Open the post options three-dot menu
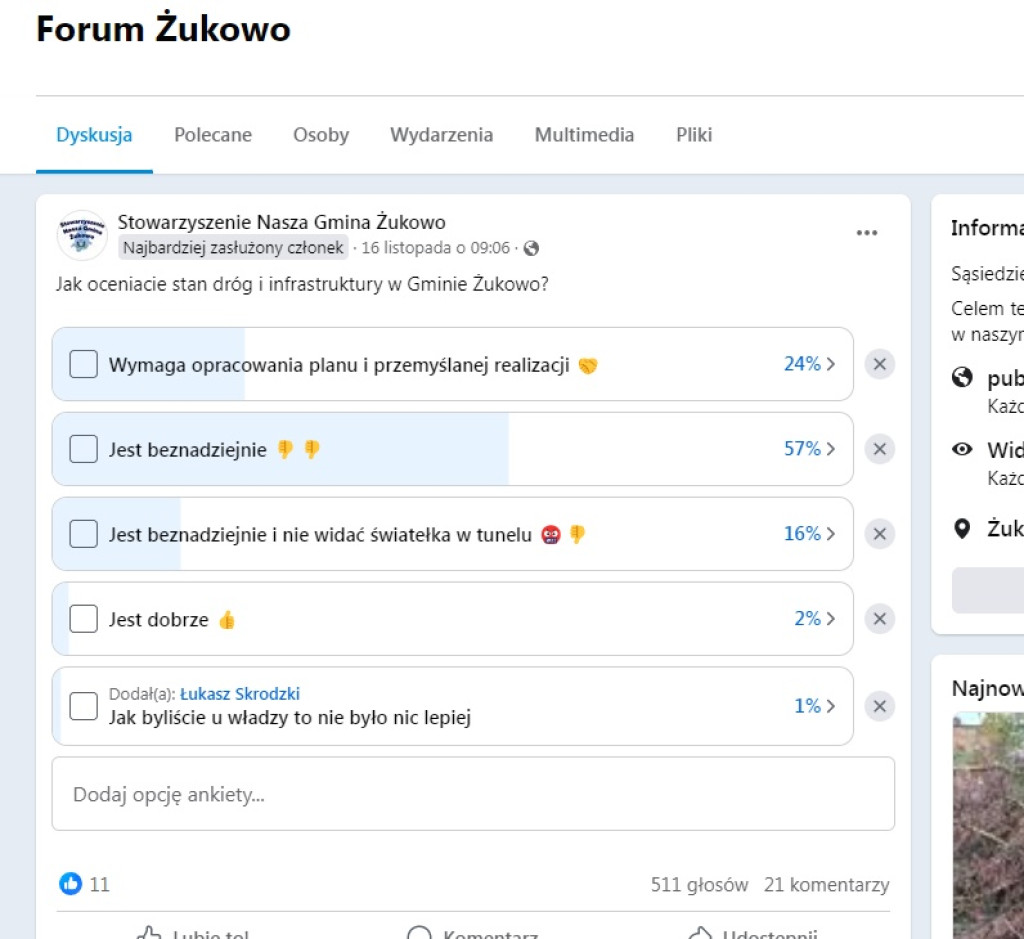Screen dimensions: 1024x939 [x=867, y=233]
